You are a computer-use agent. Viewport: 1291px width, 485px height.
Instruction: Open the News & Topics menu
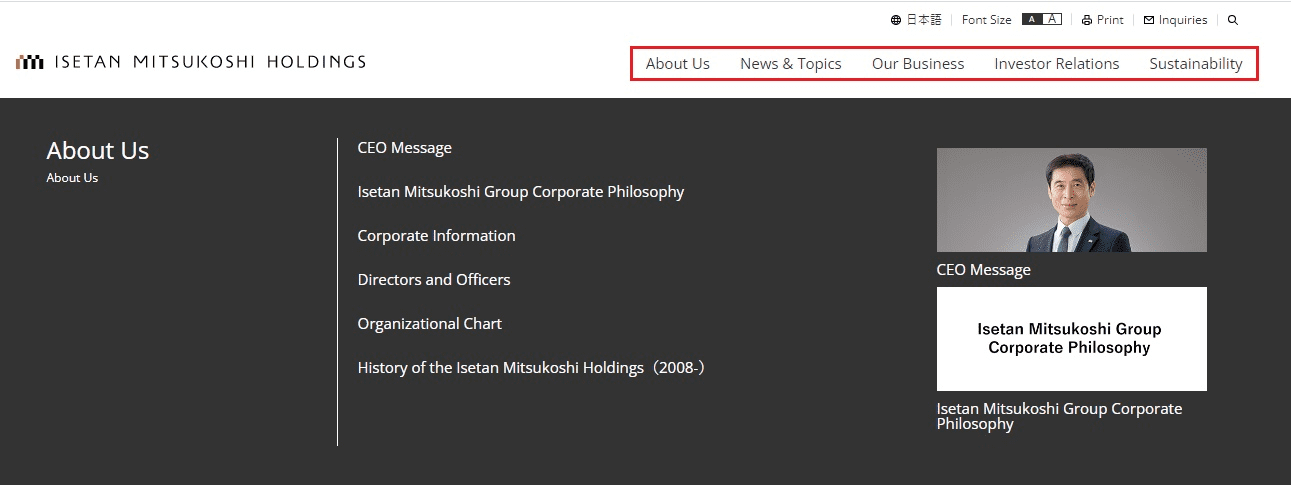791,64
